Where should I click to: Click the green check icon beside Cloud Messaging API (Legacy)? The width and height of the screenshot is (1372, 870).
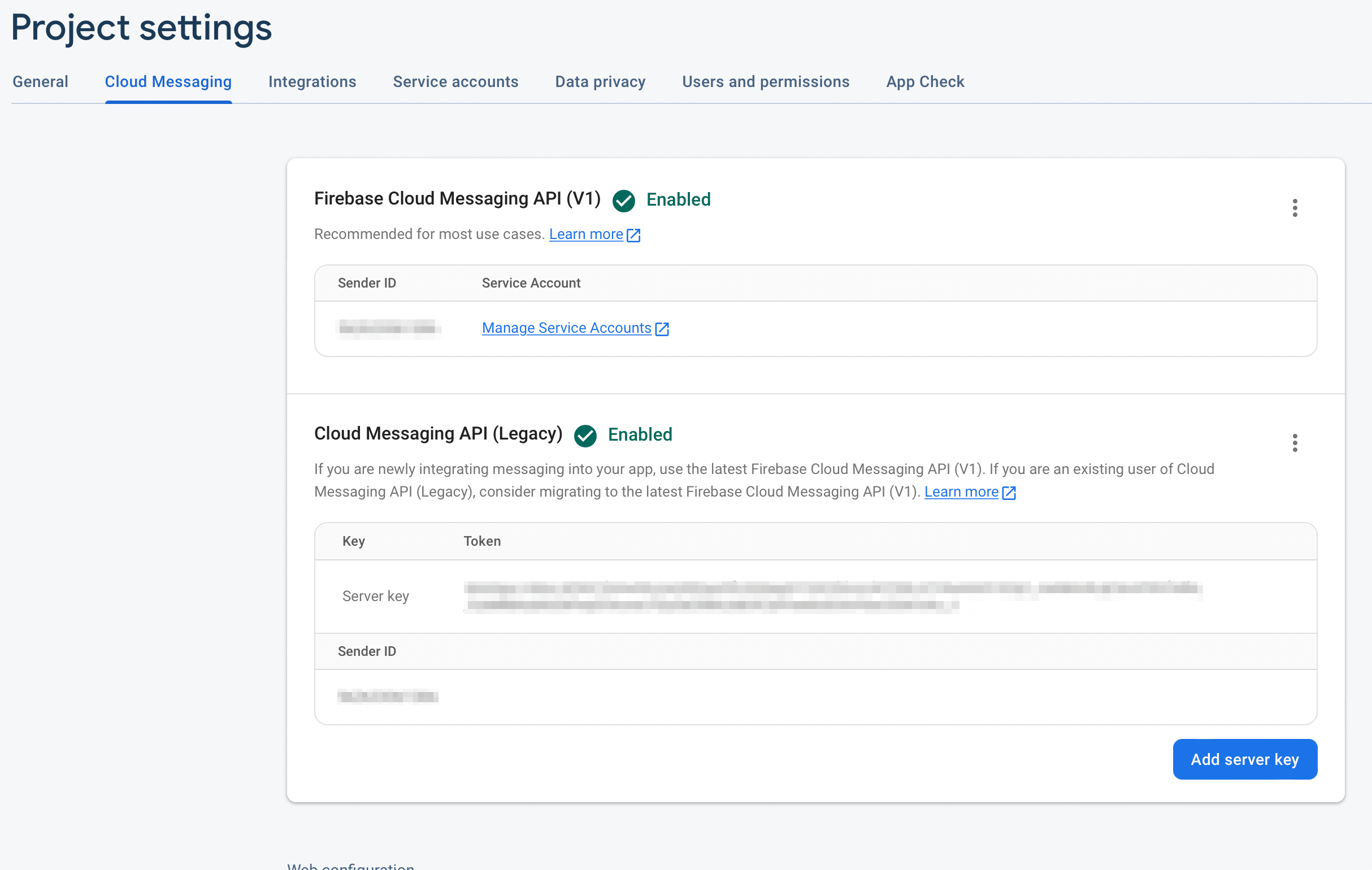tap(585, 436)
